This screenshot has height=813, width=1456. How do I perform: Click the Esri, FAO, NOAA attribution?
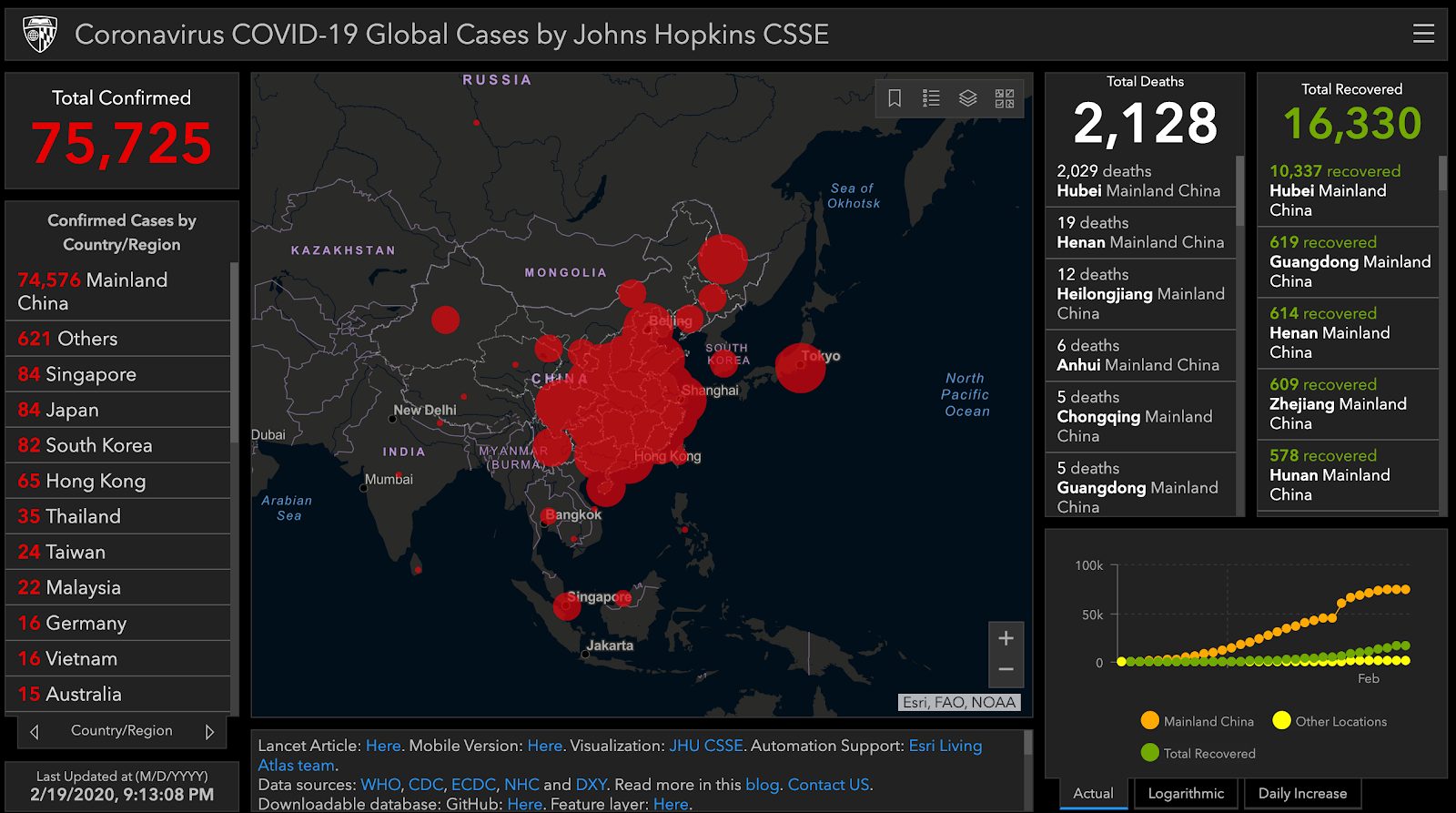tap(959, 702)
